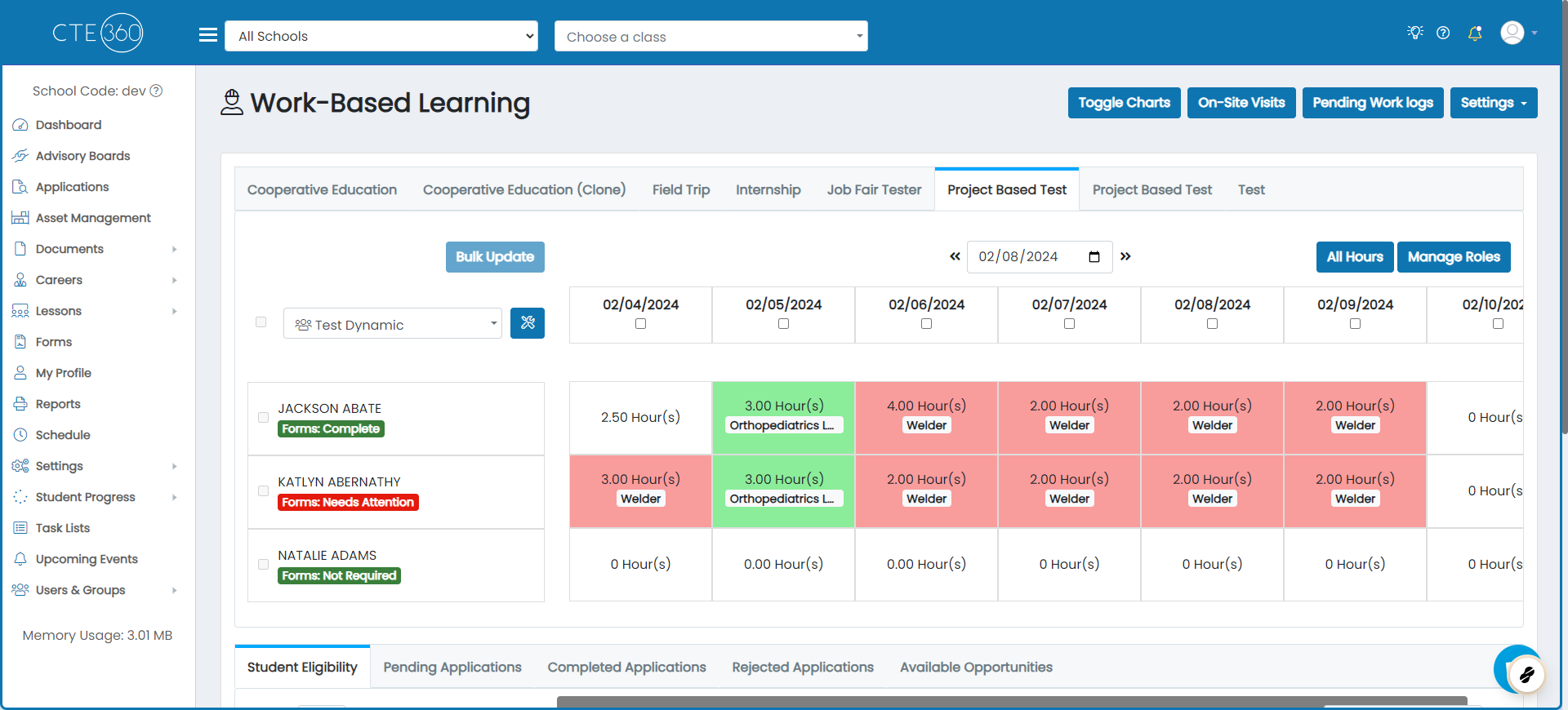The height and width of the screenshot is (710, 1568).
Task: Click Jackson Abate's green 3.00 Hours cell
Action: tap(783, 418)
